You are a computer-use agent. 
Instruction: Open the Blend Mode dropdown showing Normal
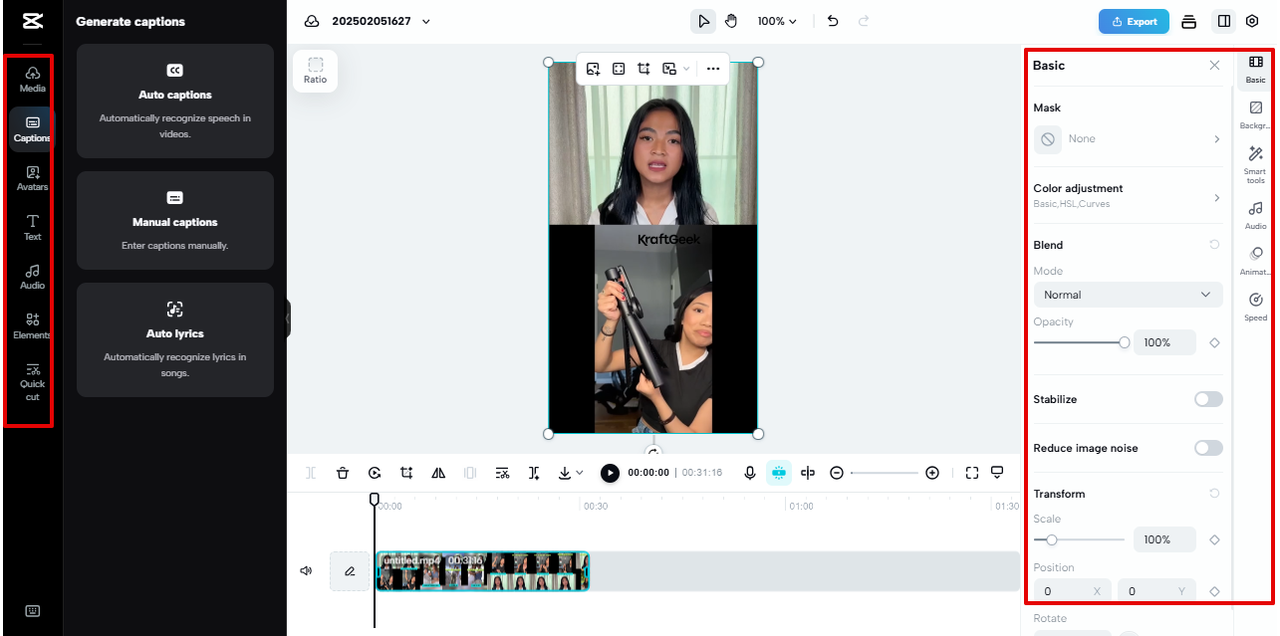click(x=1127, y=294)
